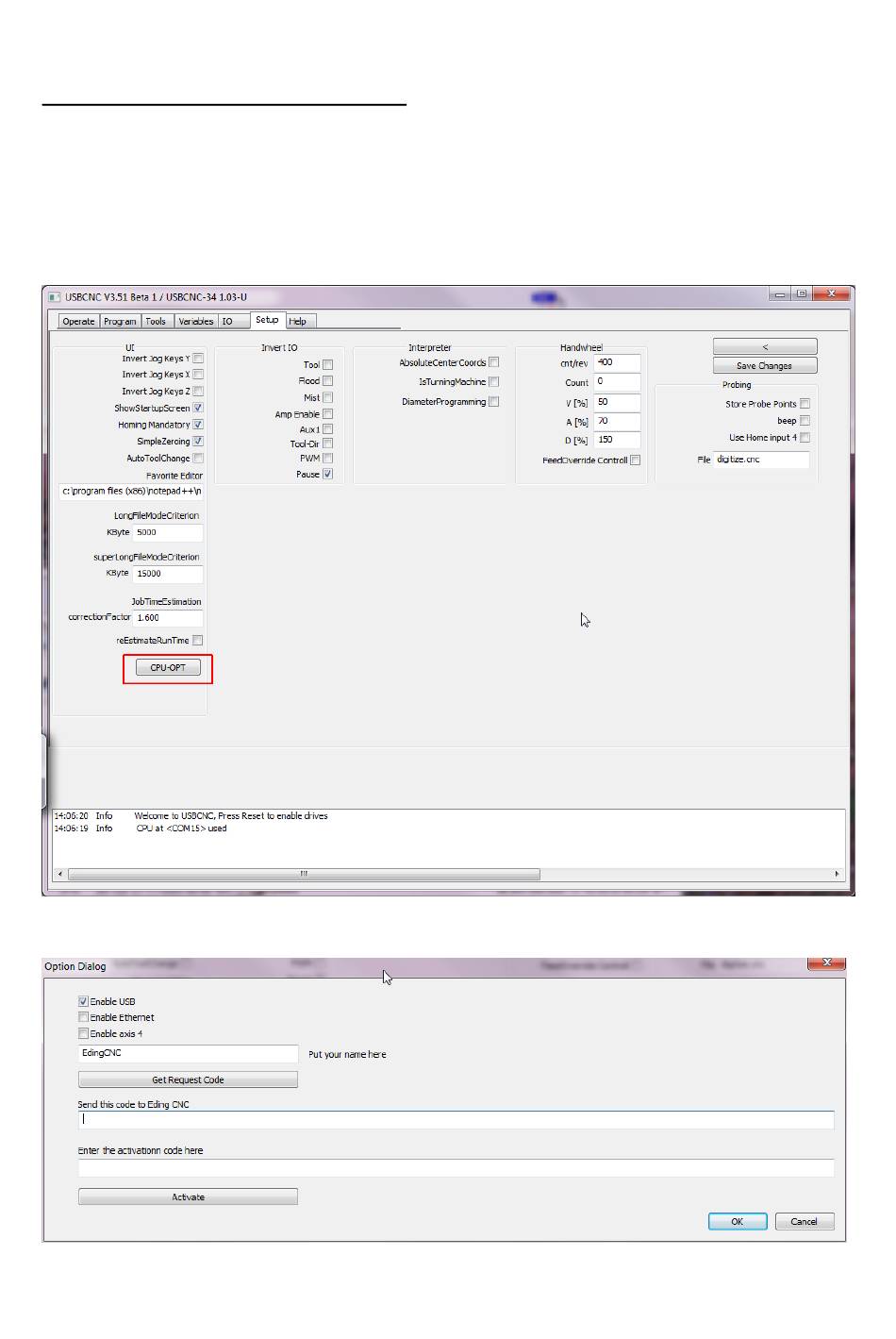The height and width of the screenshot is (1339, 896).
Task: Click the log panel horizontal scrollbar
Action: (304, 874)
